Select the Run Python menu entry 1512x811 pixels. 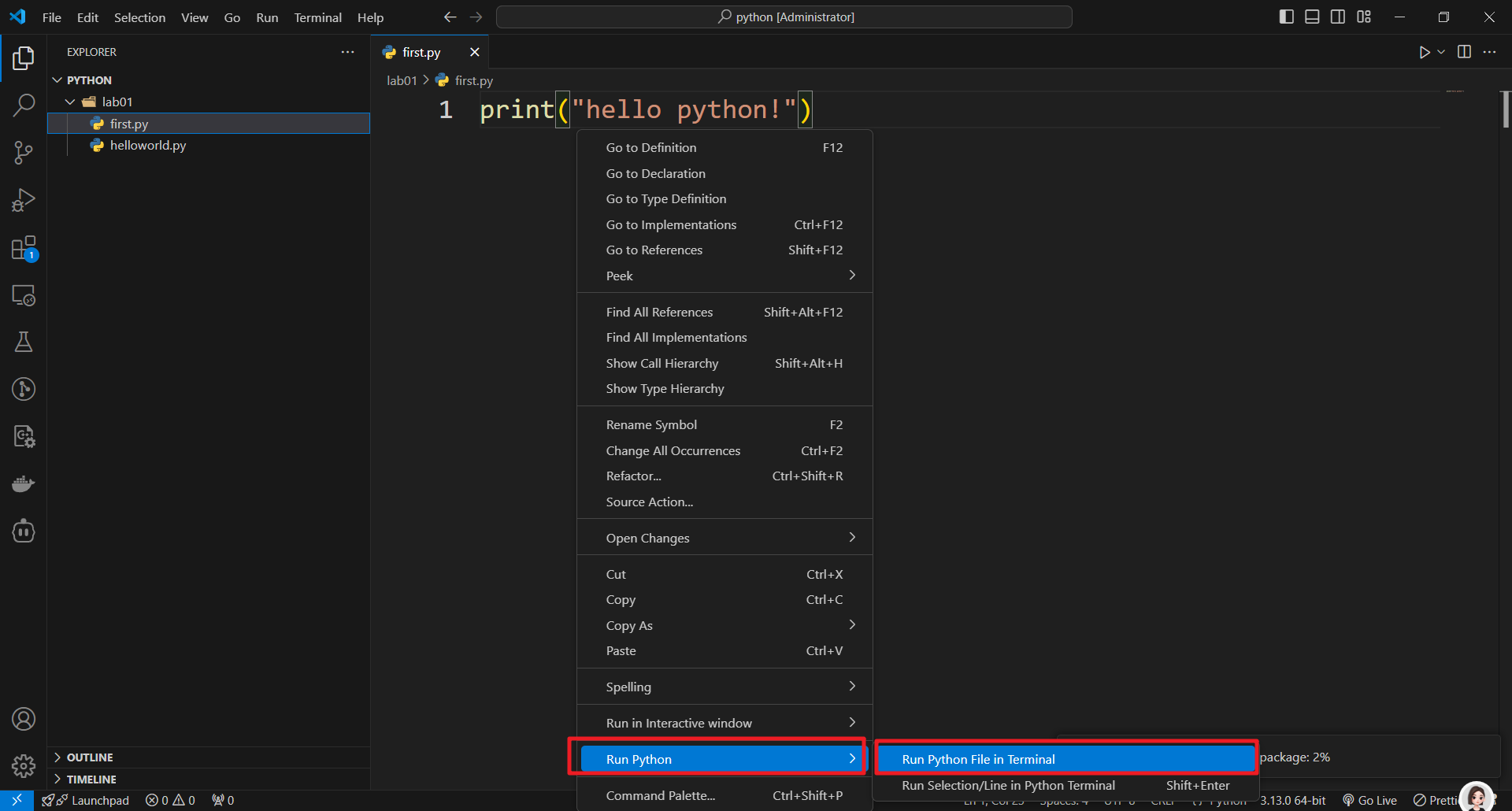click(724, 759)
